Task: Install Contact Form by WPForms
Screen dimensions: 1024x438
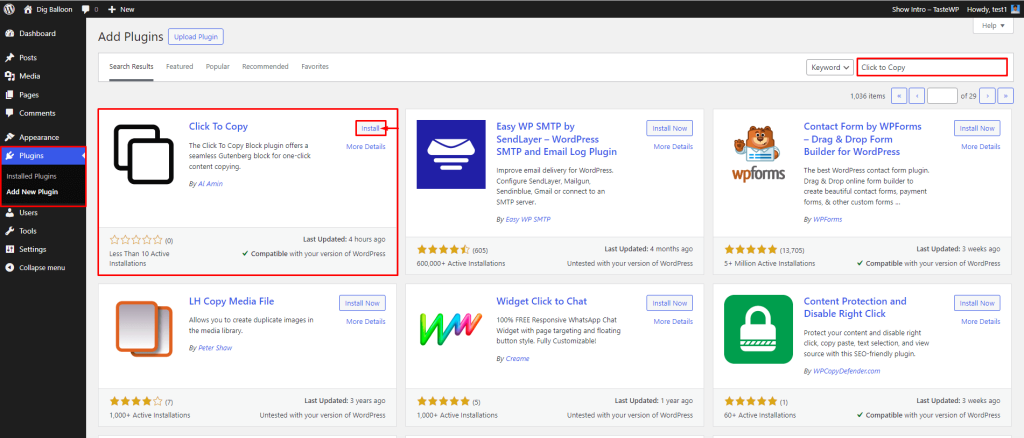Action: [x=977, y=129]
